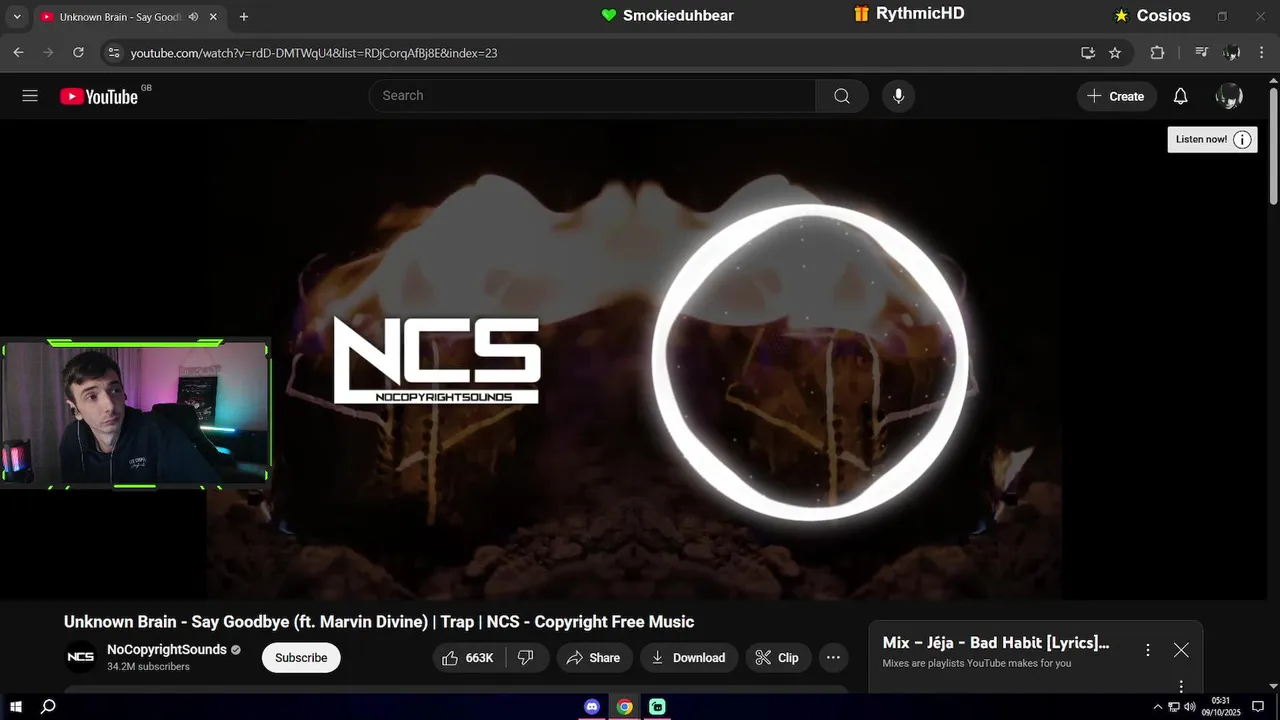This screenshot has width=1280, height=720.
Task: Open the Chrome three-dot menu
Action: 1262,53
